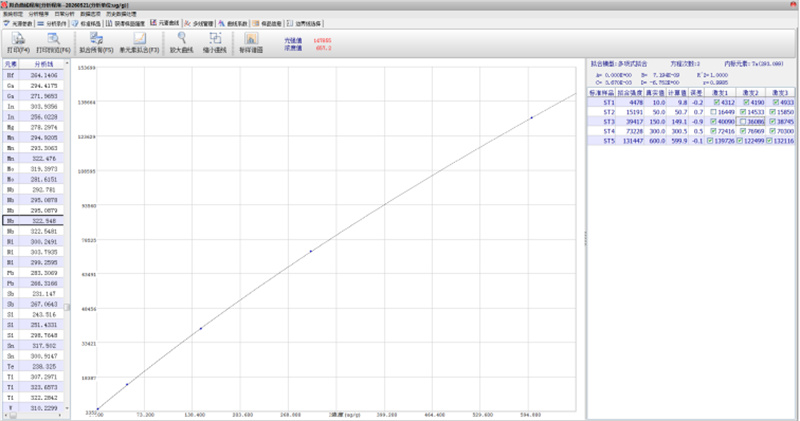Open the element curve tab (元素曲线)
Screen dimensions: 800x421
click(x=165, y=23)
